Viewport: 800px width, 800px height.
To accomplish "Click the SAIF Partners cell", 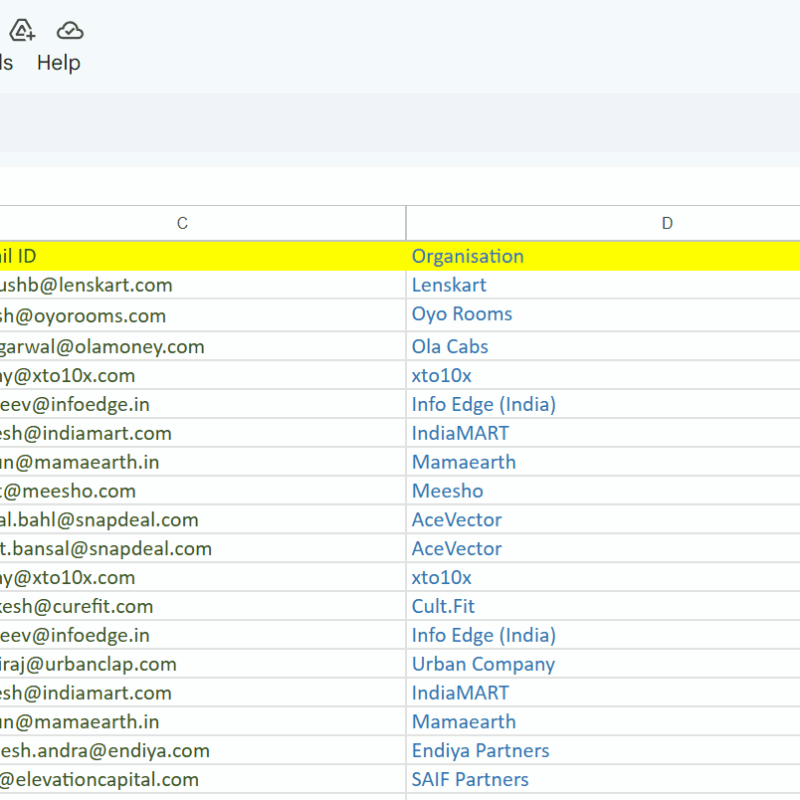I will (603, 779).
